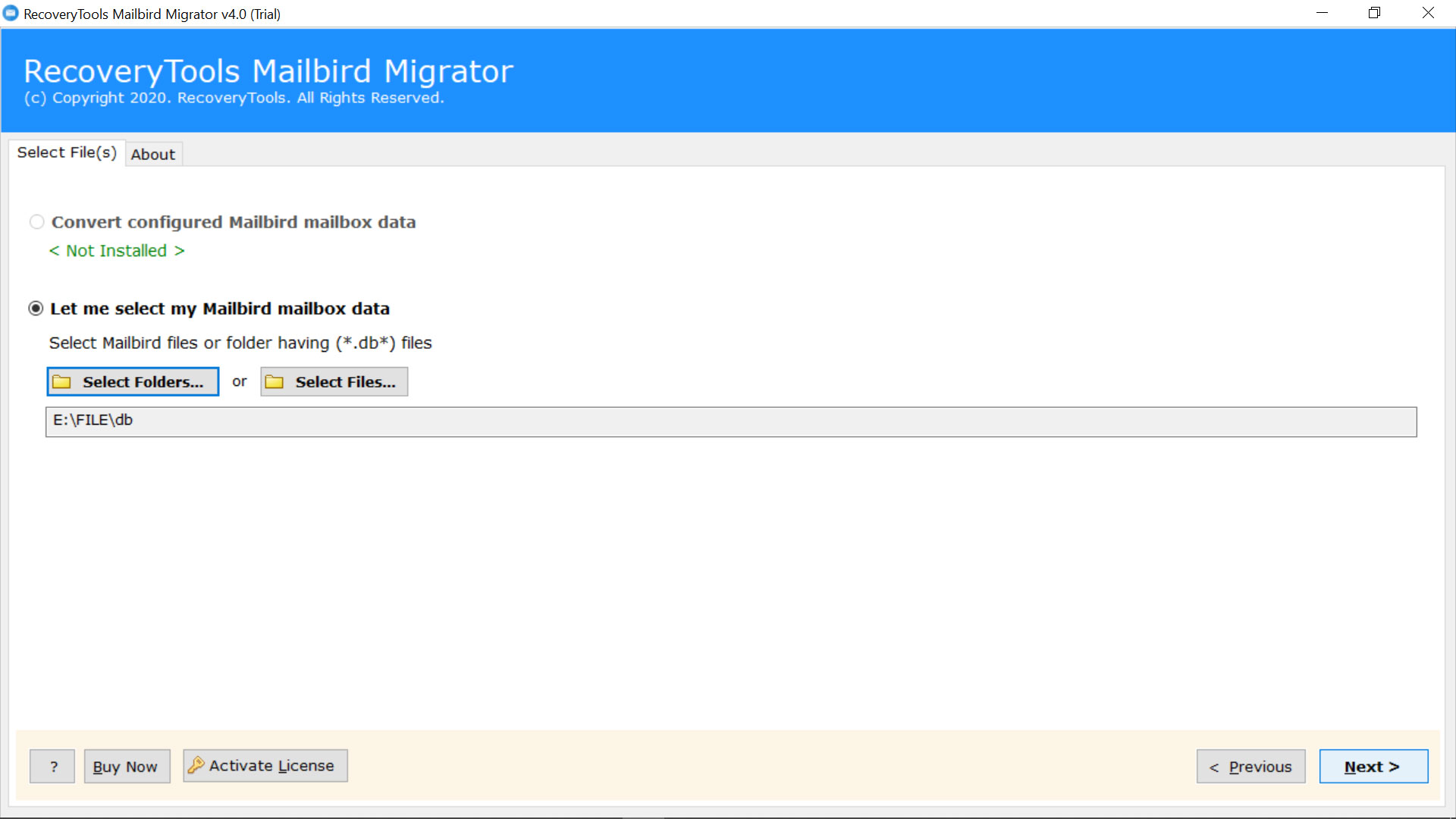Open the Select File(s) tab

click(x=67, y=152)
